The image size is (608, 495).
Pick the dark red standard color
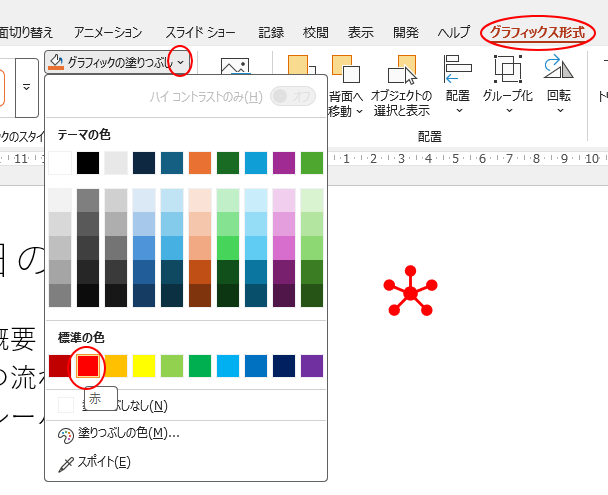click(59, 366)
